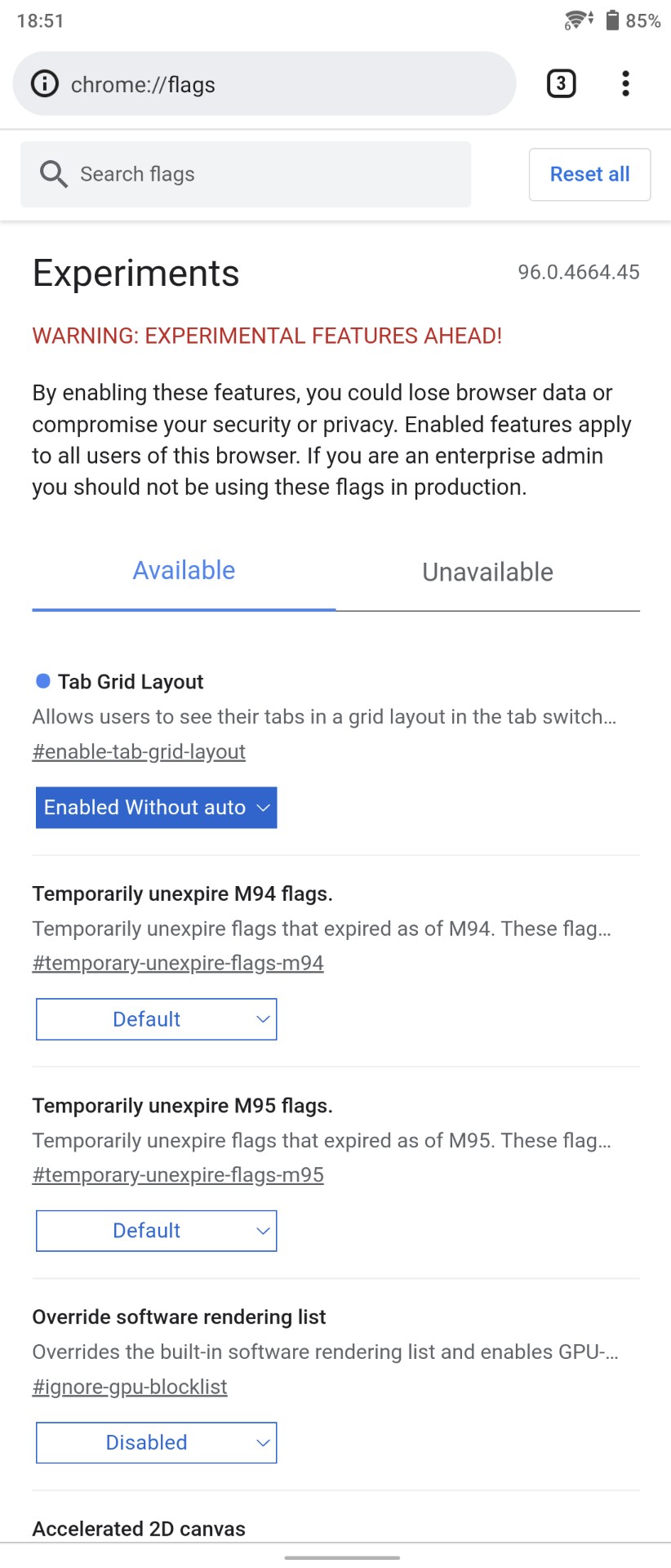The width and height of the screenshot is (671, 1568).
Task: Open the Default dropdown for M95 flags
Action: pyautogui.click(x=157, y=1231)
